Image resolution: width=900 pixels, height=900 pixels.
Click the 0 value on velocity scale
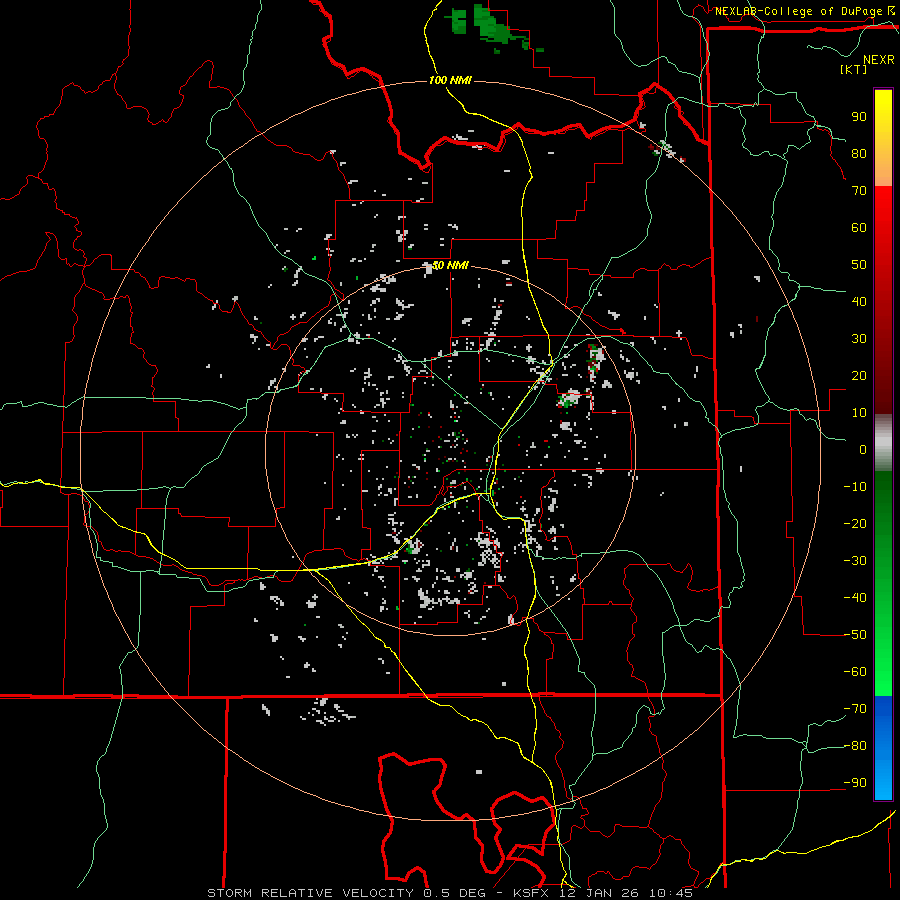(x=863, y=449)
